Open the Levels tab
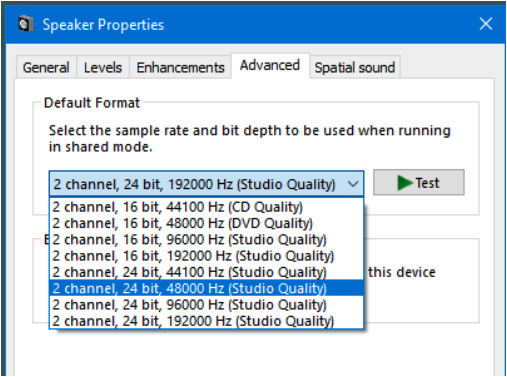Screen dimensions: 507x377 (x=103, y=67)
